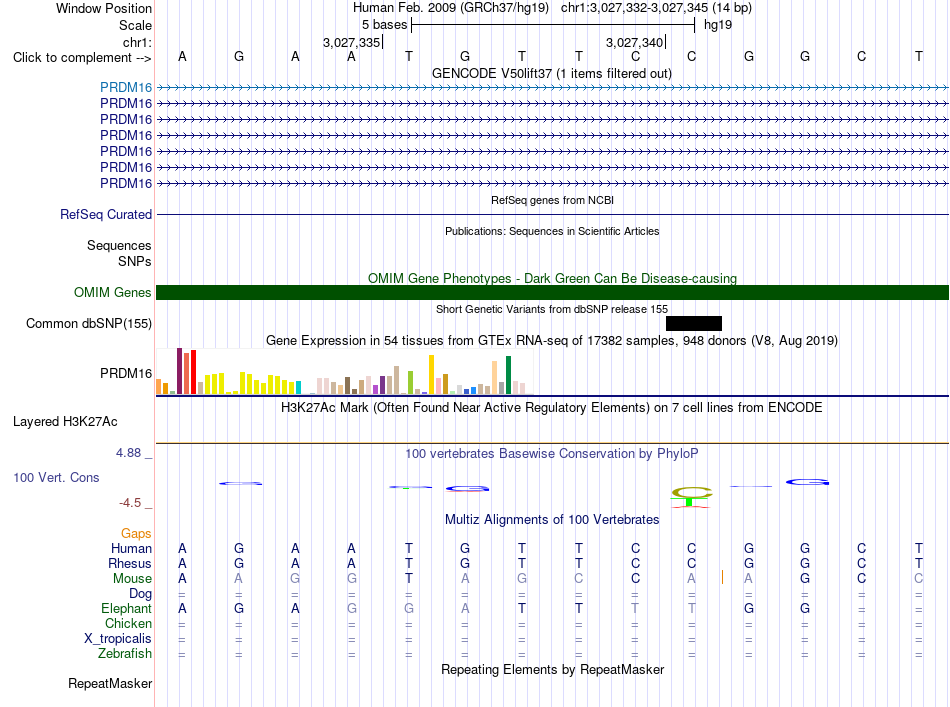Click the PRDM16 label beside the GTEx chart

click(x=126, y=373)
